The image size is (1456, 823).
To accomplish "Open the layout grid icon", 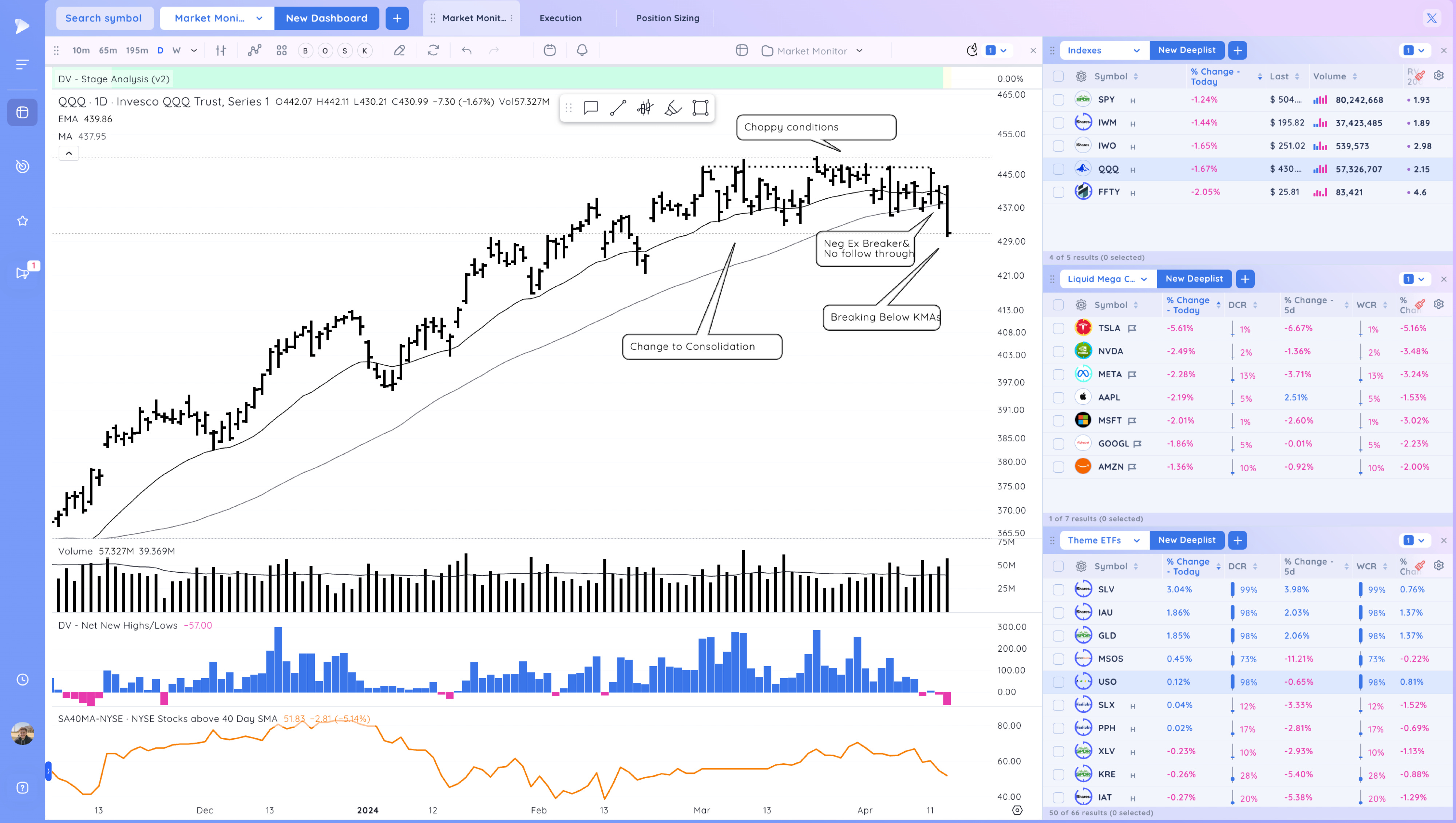I will click(x=282, y=50).
